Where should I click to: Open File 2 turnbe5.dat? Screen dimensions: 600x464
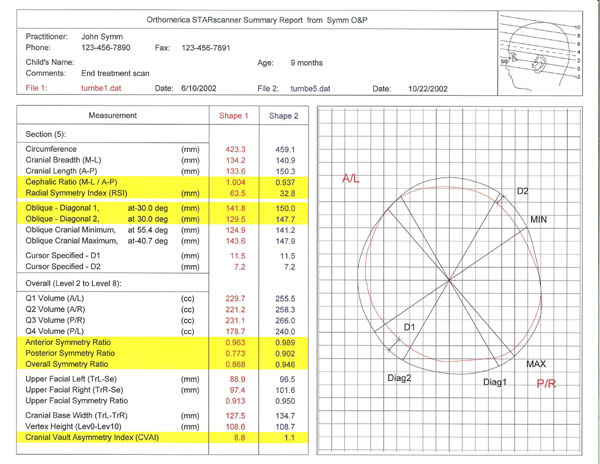coord(310,89)
